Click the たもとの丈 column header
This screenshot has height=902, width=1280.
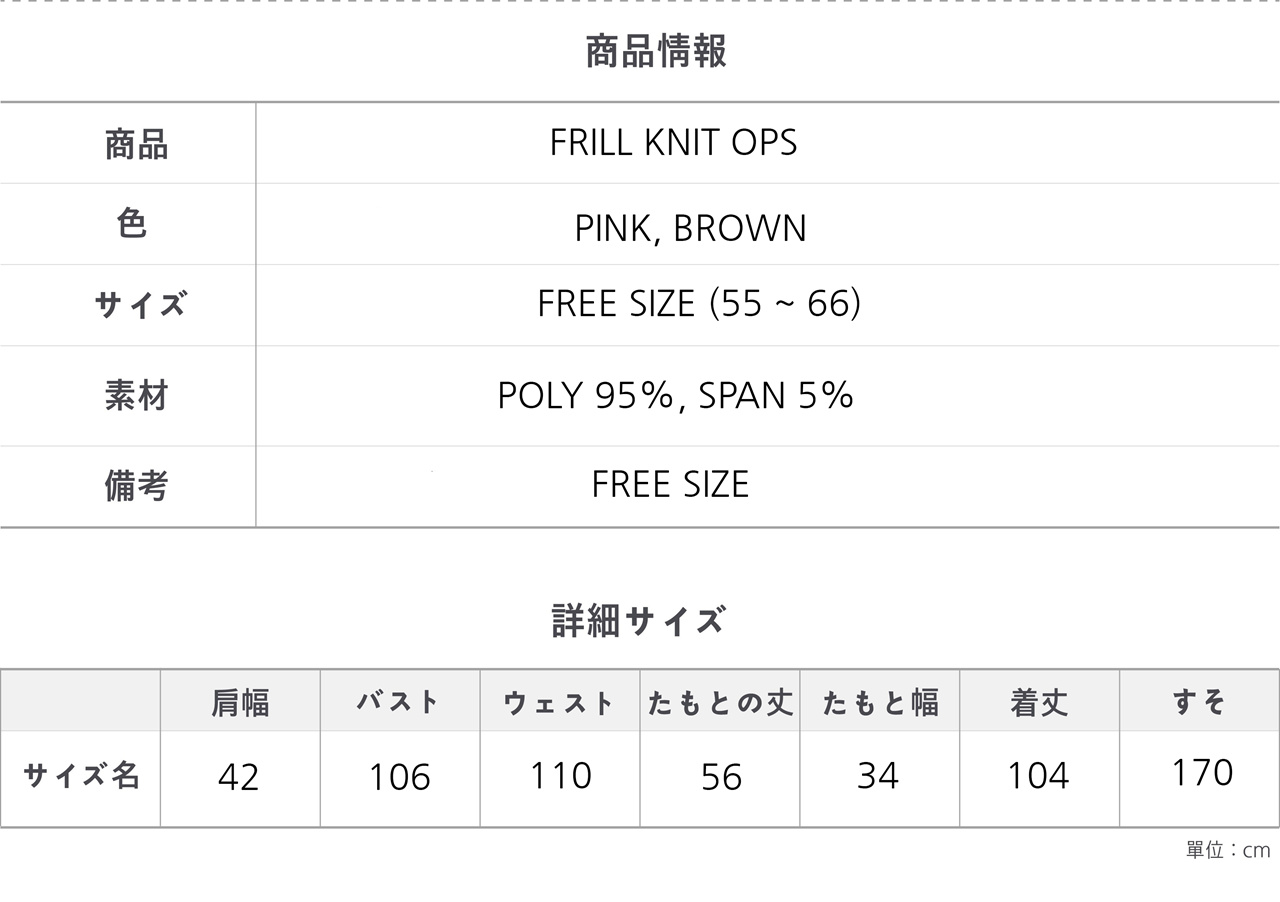[x=720, y=703]
